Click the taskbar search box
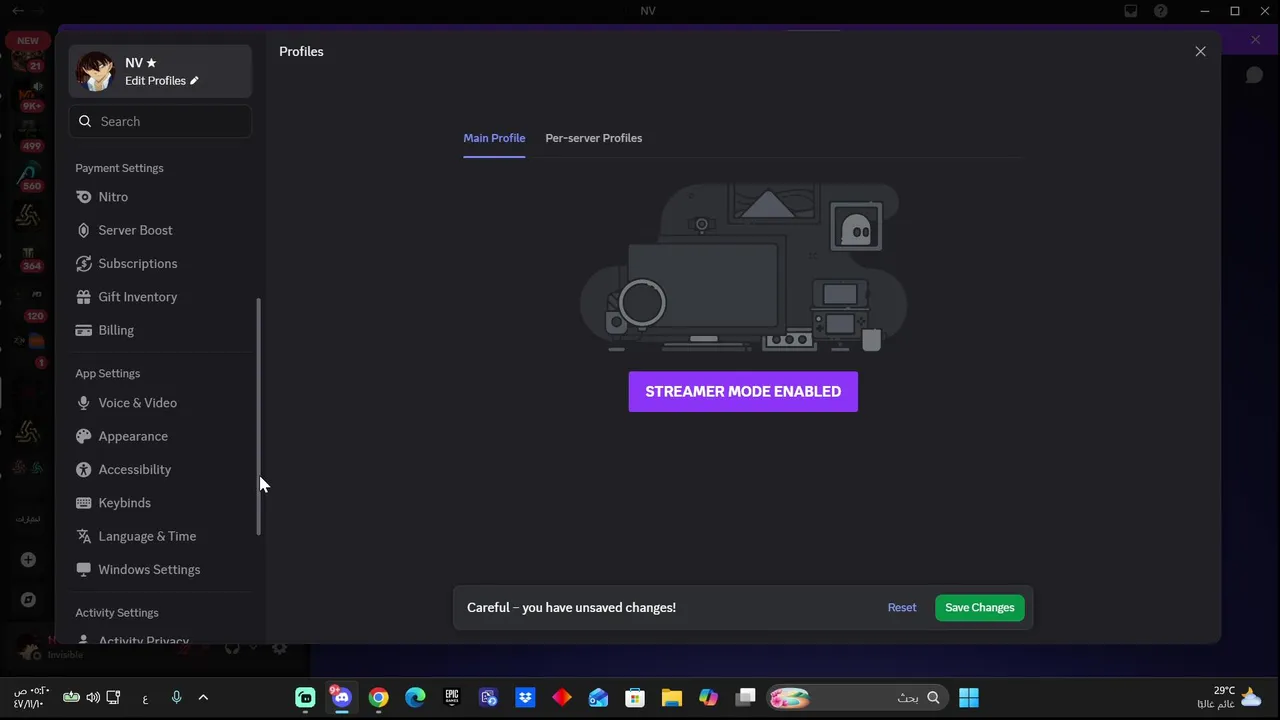This screenshot has width=1280, height=720. coord(855,697)
